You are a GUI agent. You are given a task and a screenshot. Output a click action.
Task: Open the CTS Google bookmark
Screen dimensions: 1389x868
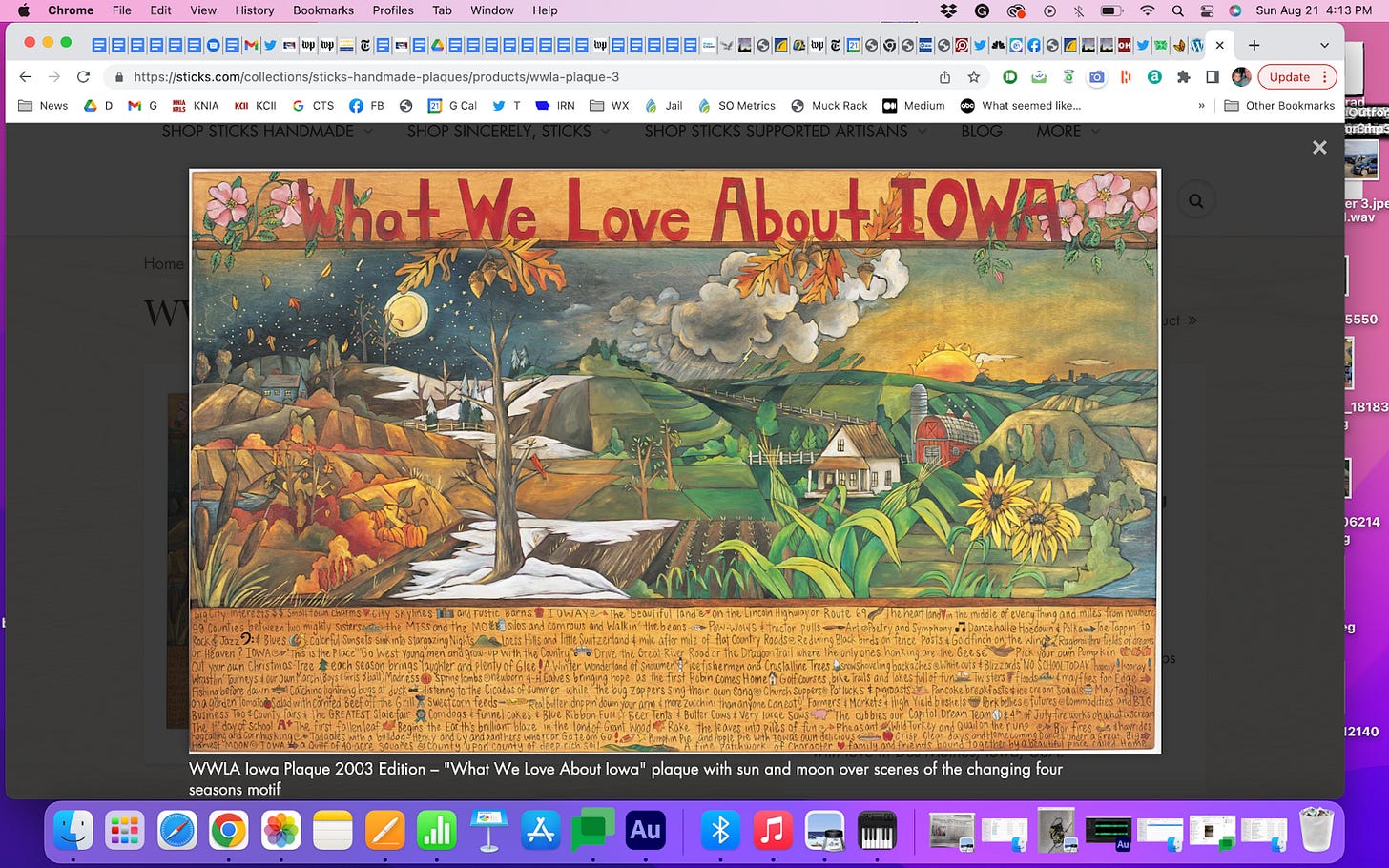(x=313, y=106)
